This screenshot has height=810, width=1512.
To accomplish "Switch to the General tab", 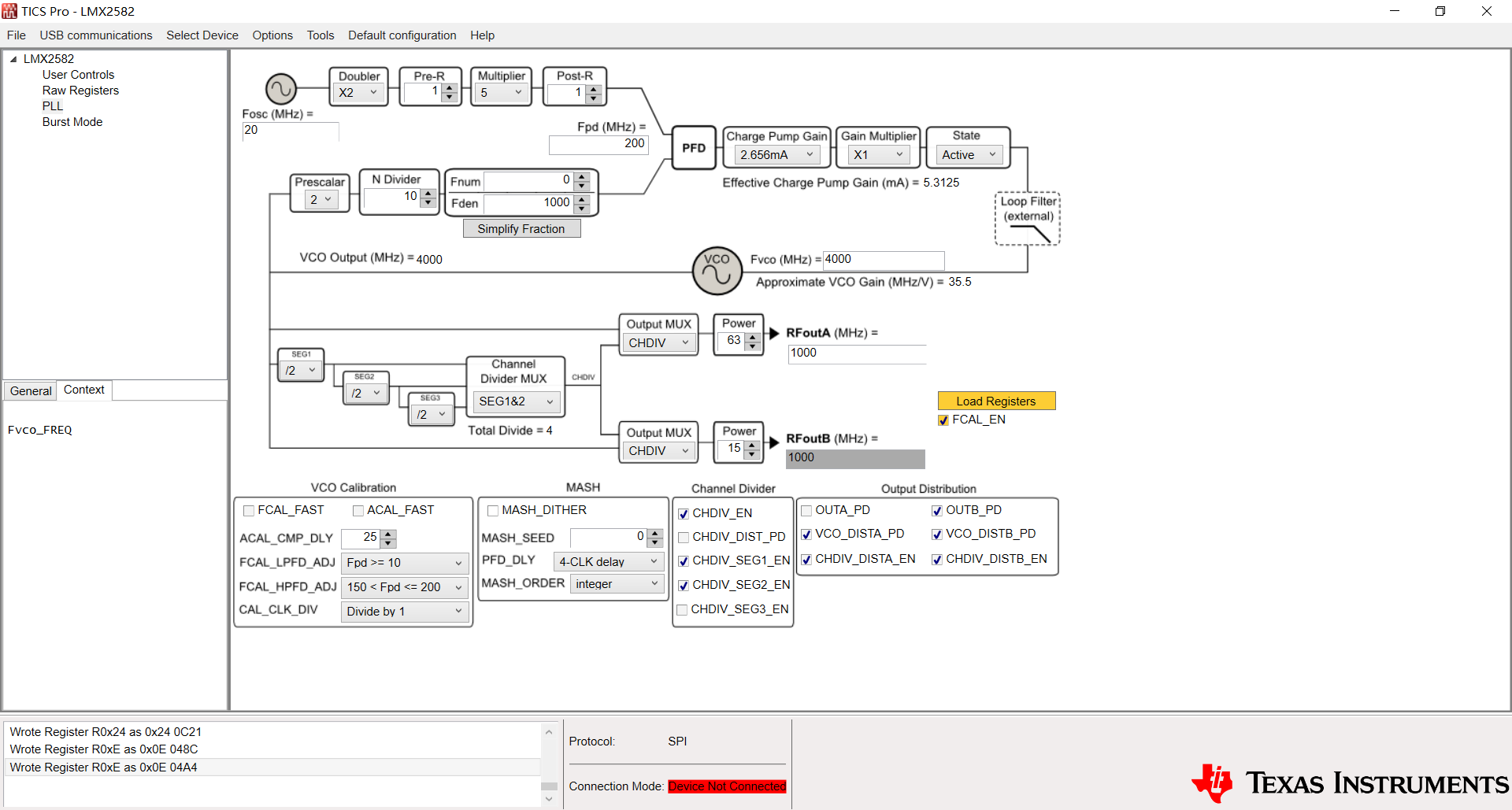I will point(31,391).
